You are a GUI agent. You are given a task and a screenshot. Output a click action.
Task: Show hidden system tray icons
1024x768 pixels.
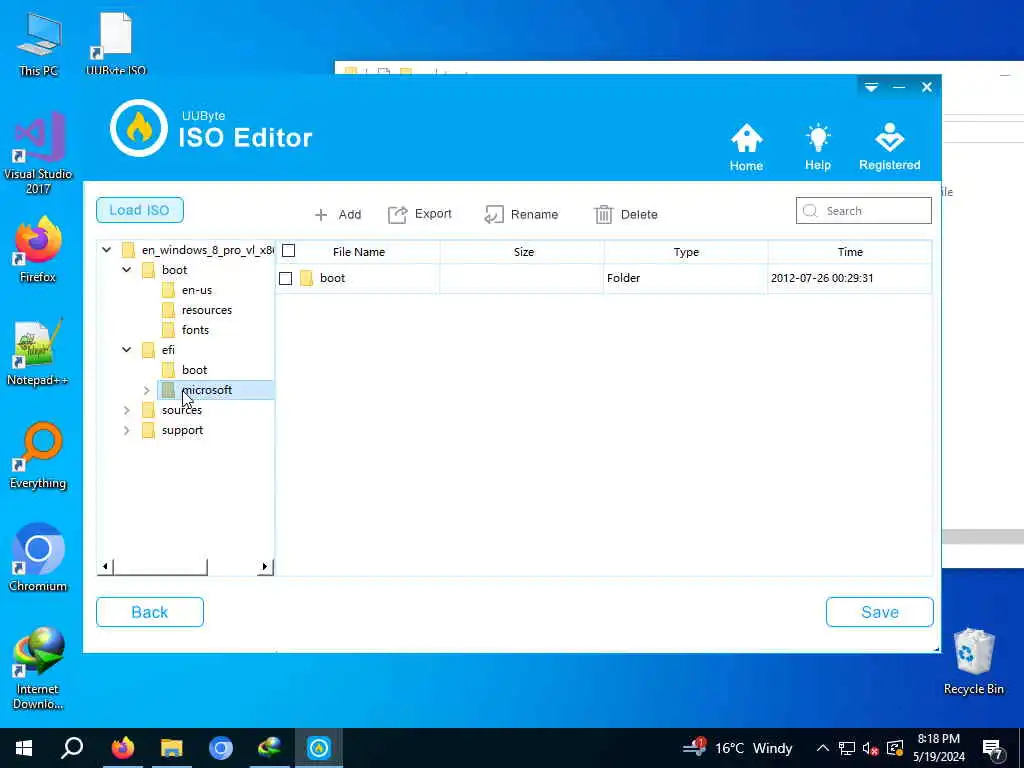point(823,748)
